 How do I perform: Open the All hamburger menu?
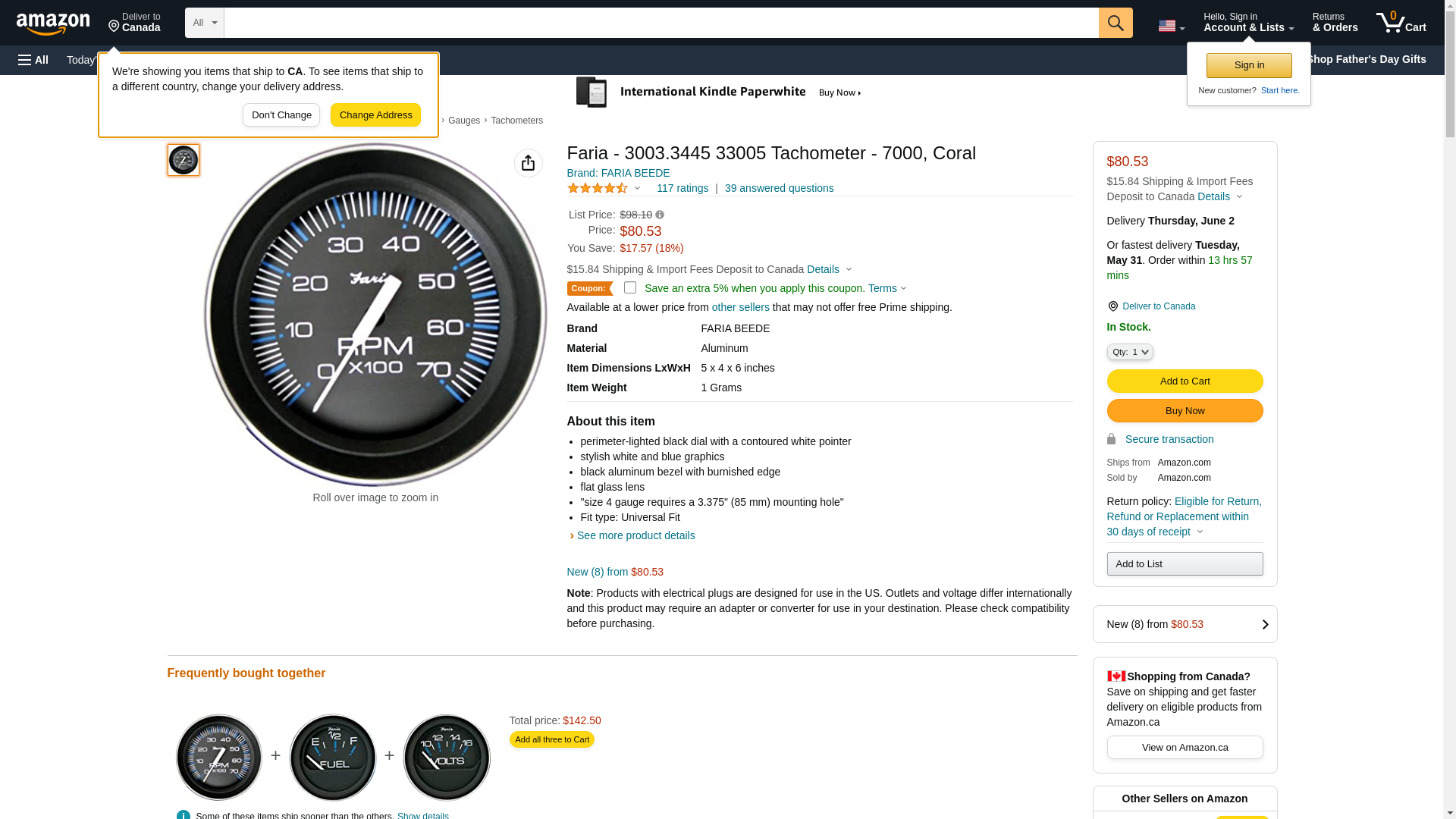pos(33,60)
